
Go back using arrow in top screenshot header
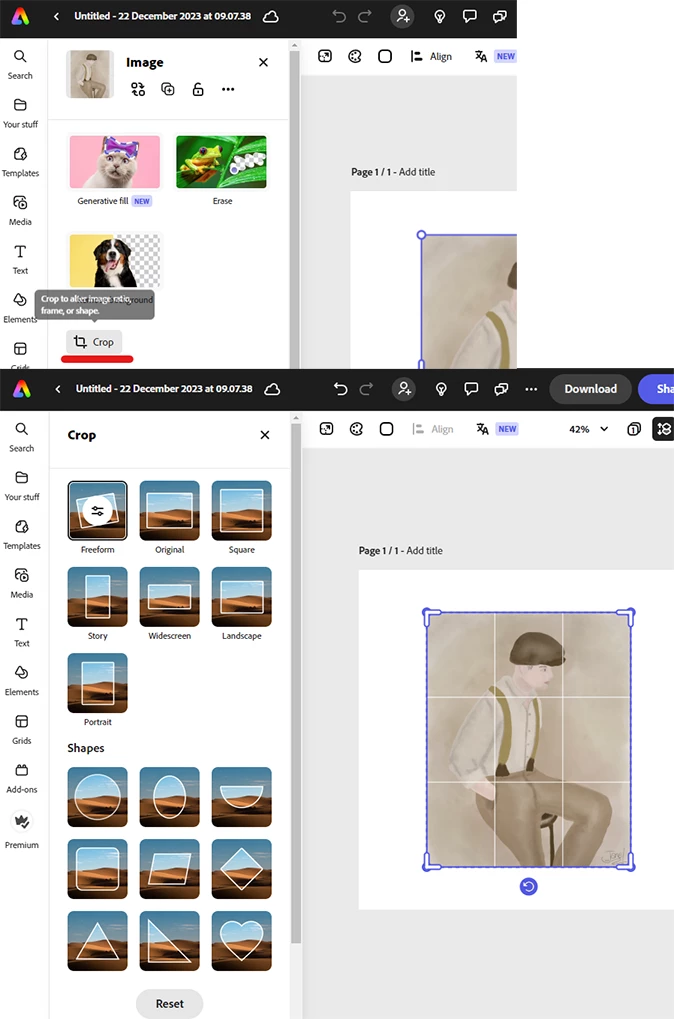[57, 16]
